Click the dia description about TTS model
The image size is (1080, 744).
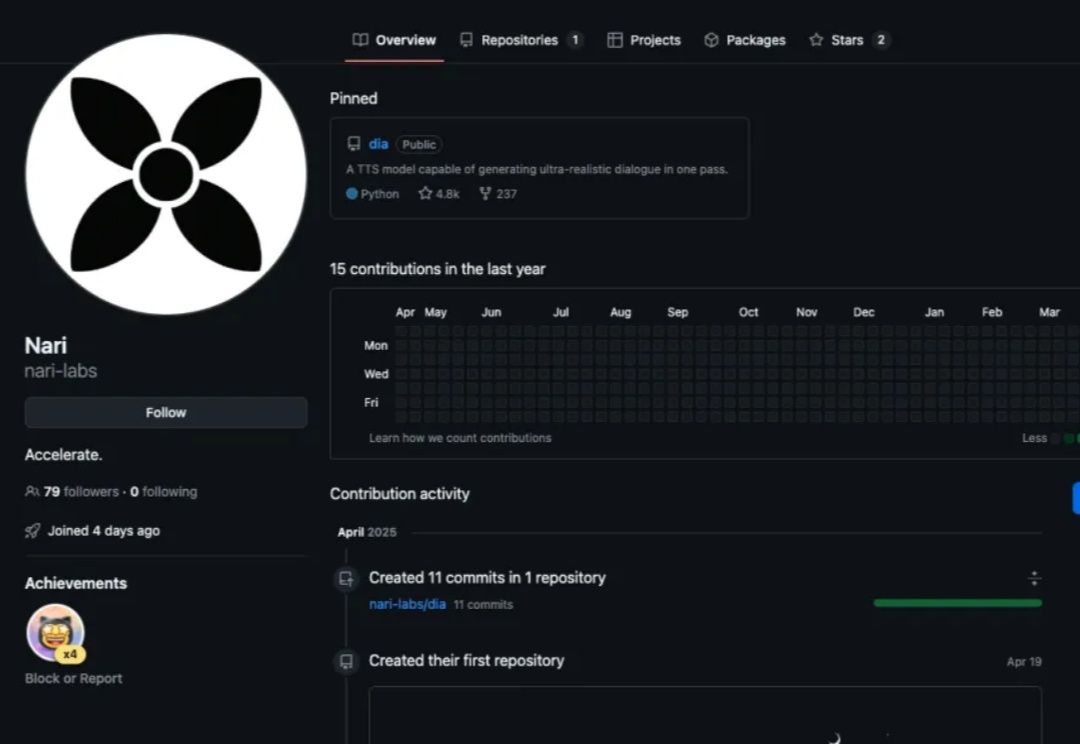[537, 169]
